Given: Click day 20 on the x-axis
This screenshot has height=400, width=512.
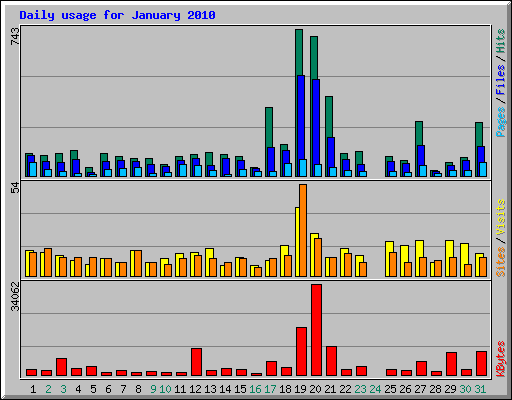Looking at the screenshot, I should point(315,389).
